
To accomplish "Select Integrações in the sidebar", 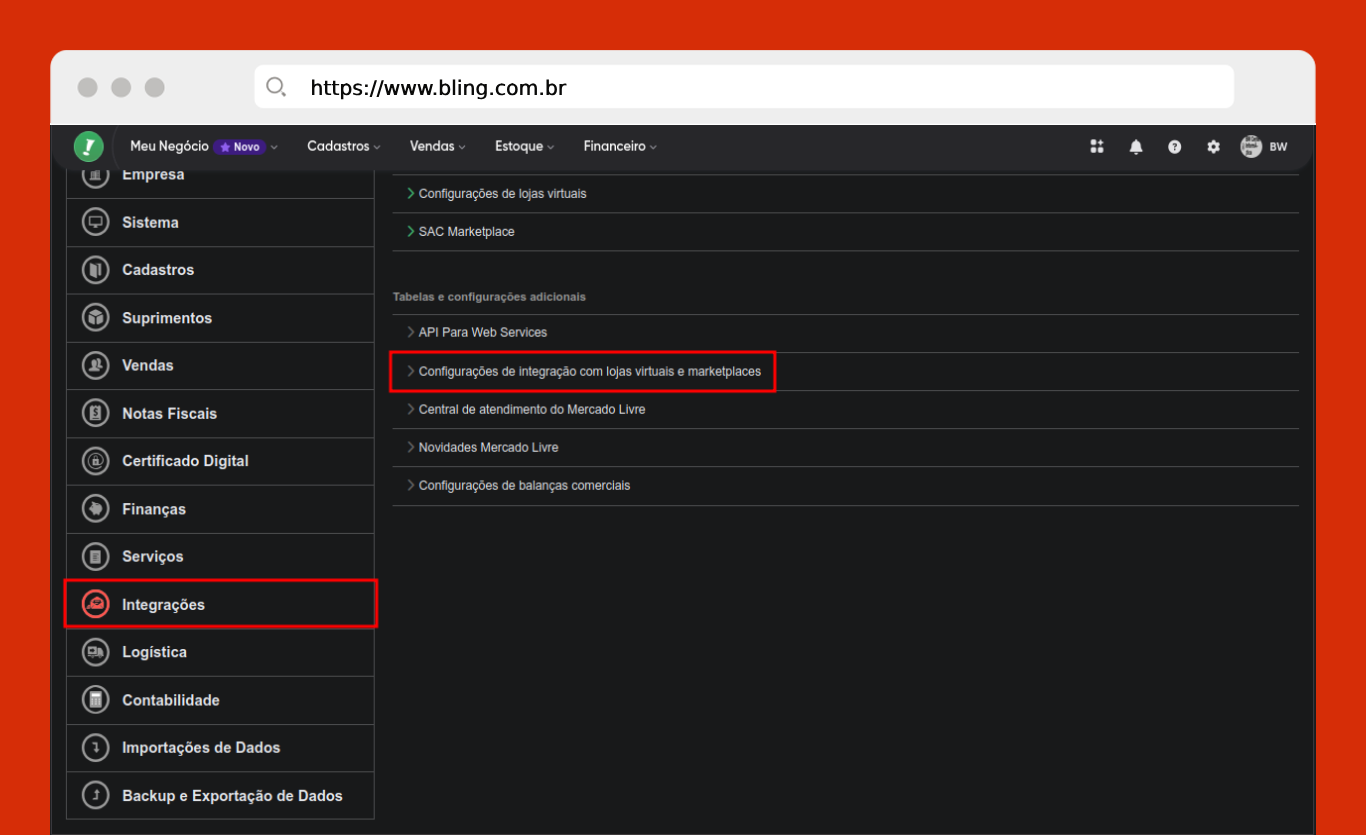I will [x=220, y=604].
